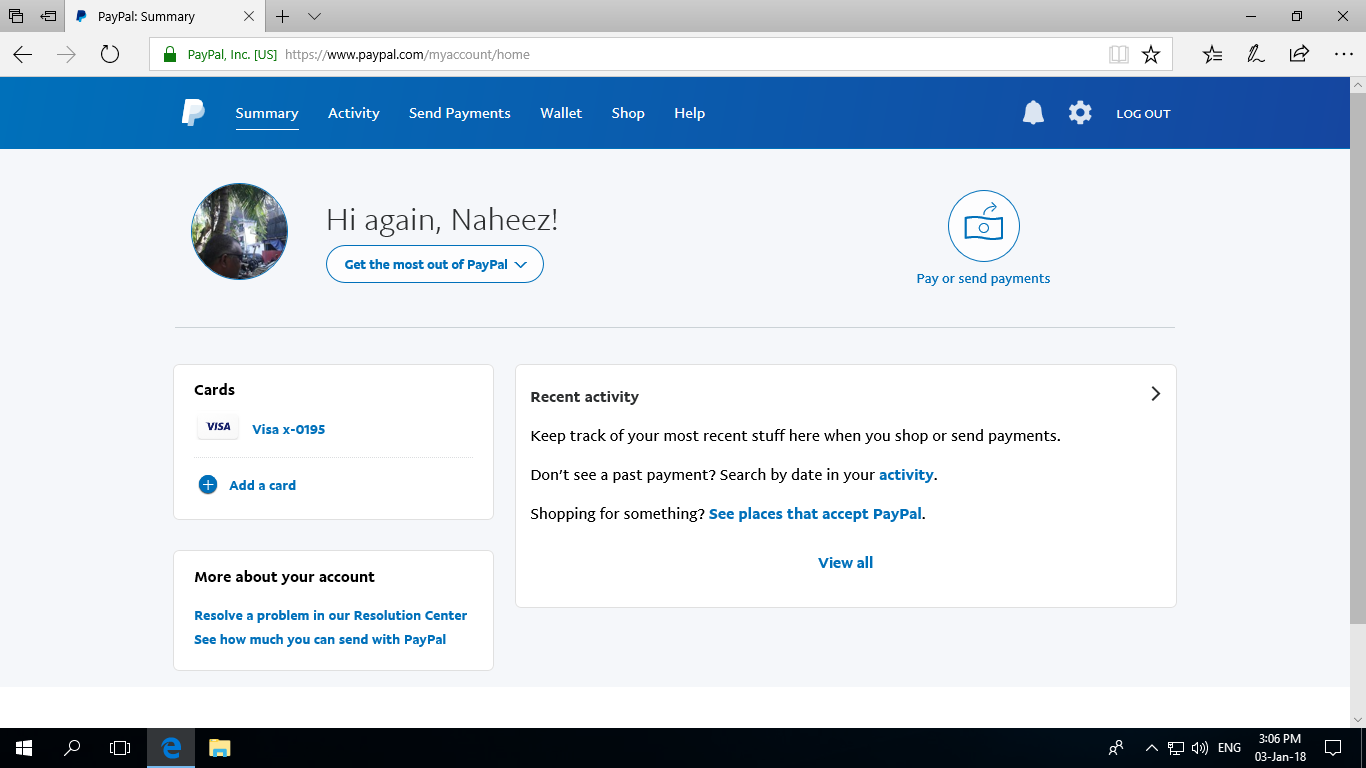Image resolution: width=1366 pixels, height=768 pixels.
Task: Click ENG language indicator in tray
Action: 1229,747
